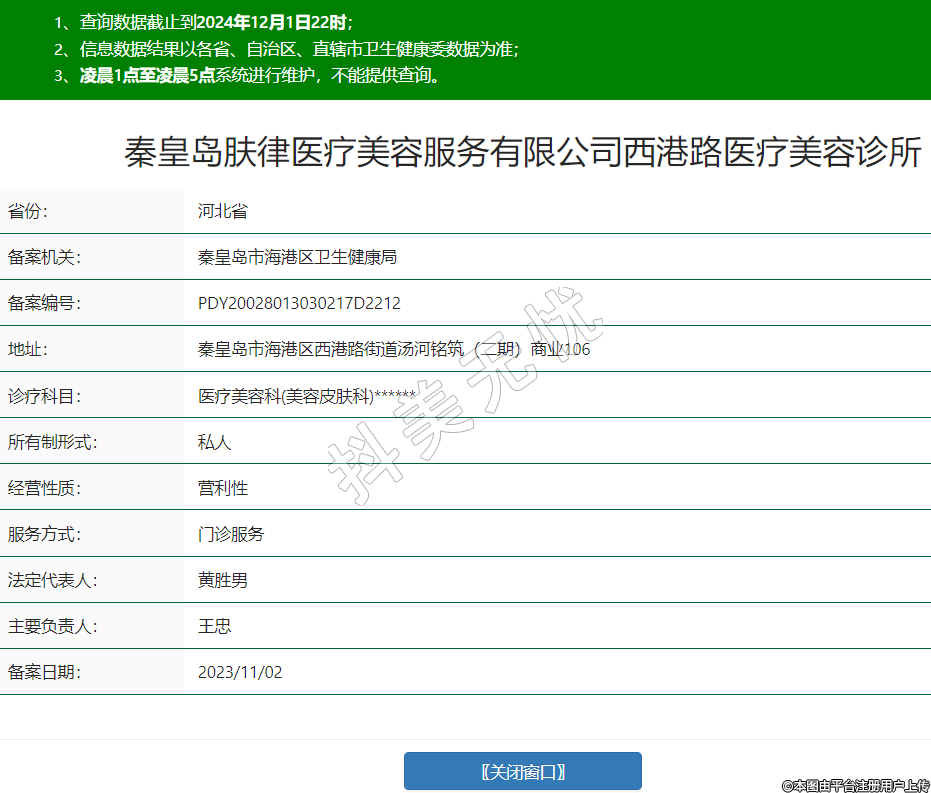Select the record number PDY20028013030217D2212

pos(299,303)
